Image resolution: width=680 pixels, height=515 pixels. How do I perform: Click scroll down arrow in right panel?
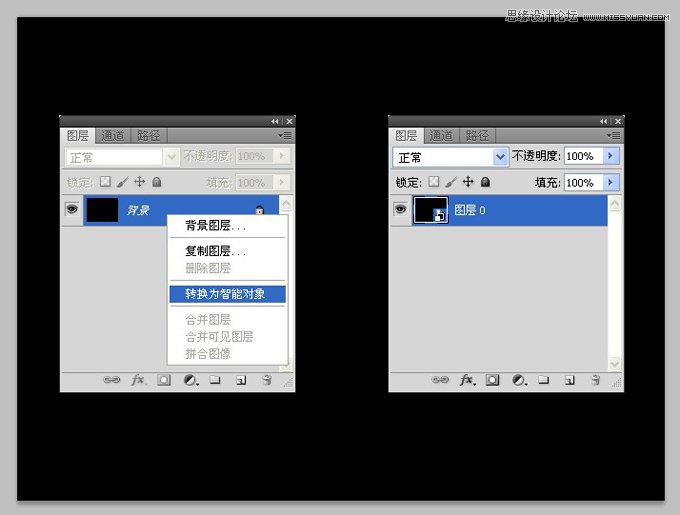tap(615, 363)
